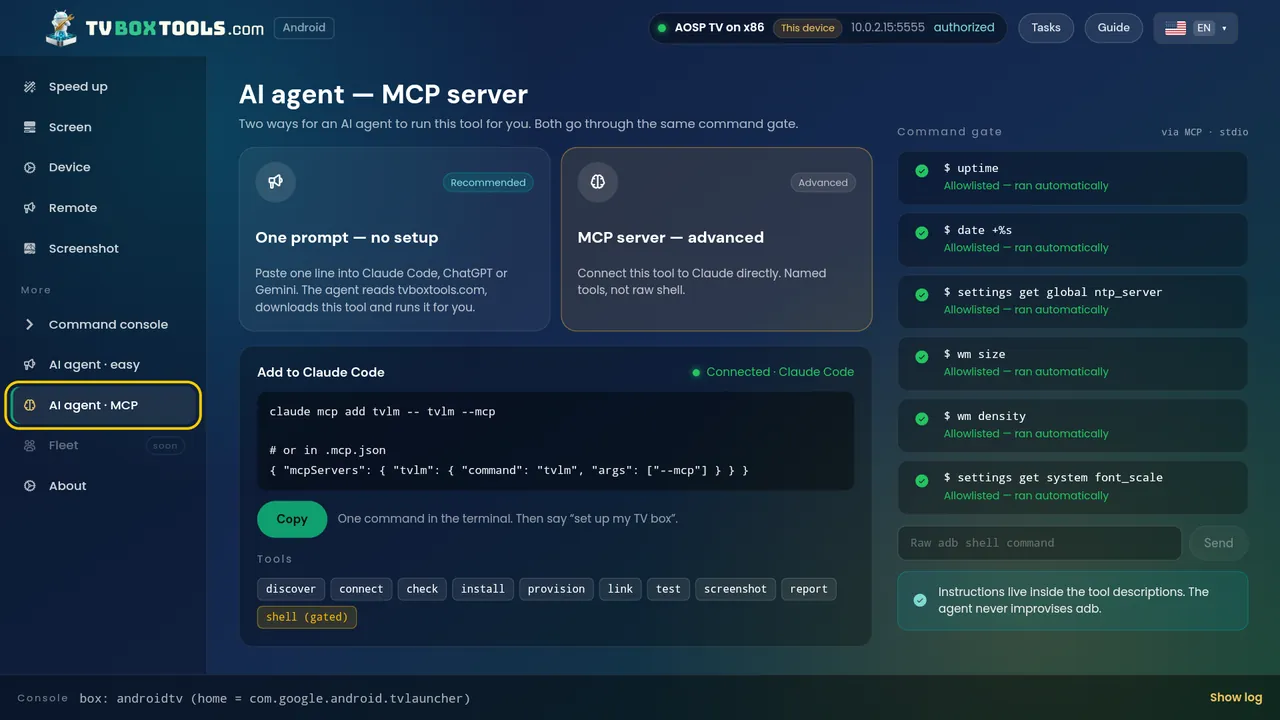Click the Android platform badge
Viewport: 1280px width, 720px height.
point(304,28)
